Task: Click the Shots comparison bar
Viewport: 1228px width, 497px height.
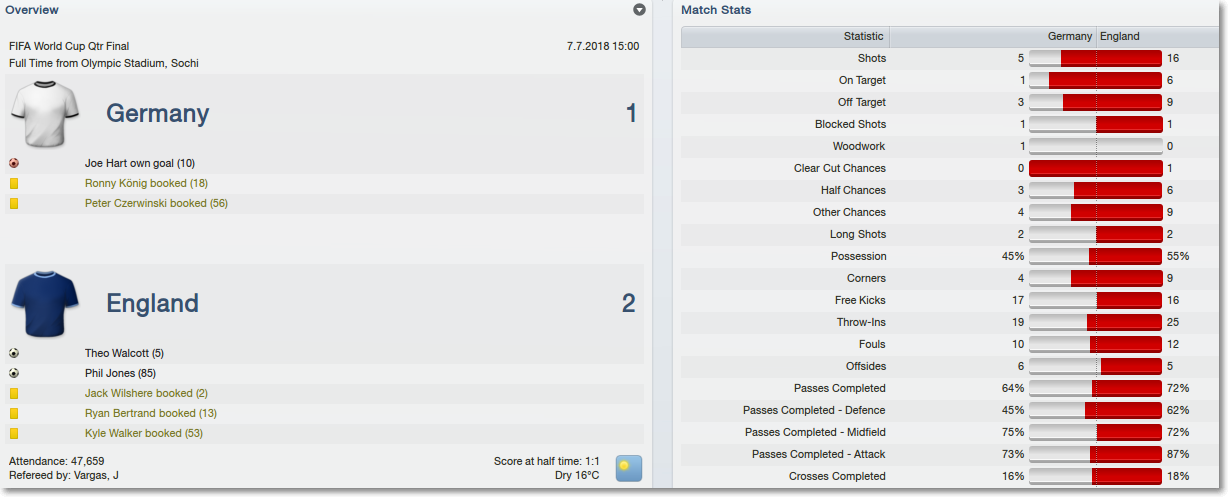Action: [1096, 58]
